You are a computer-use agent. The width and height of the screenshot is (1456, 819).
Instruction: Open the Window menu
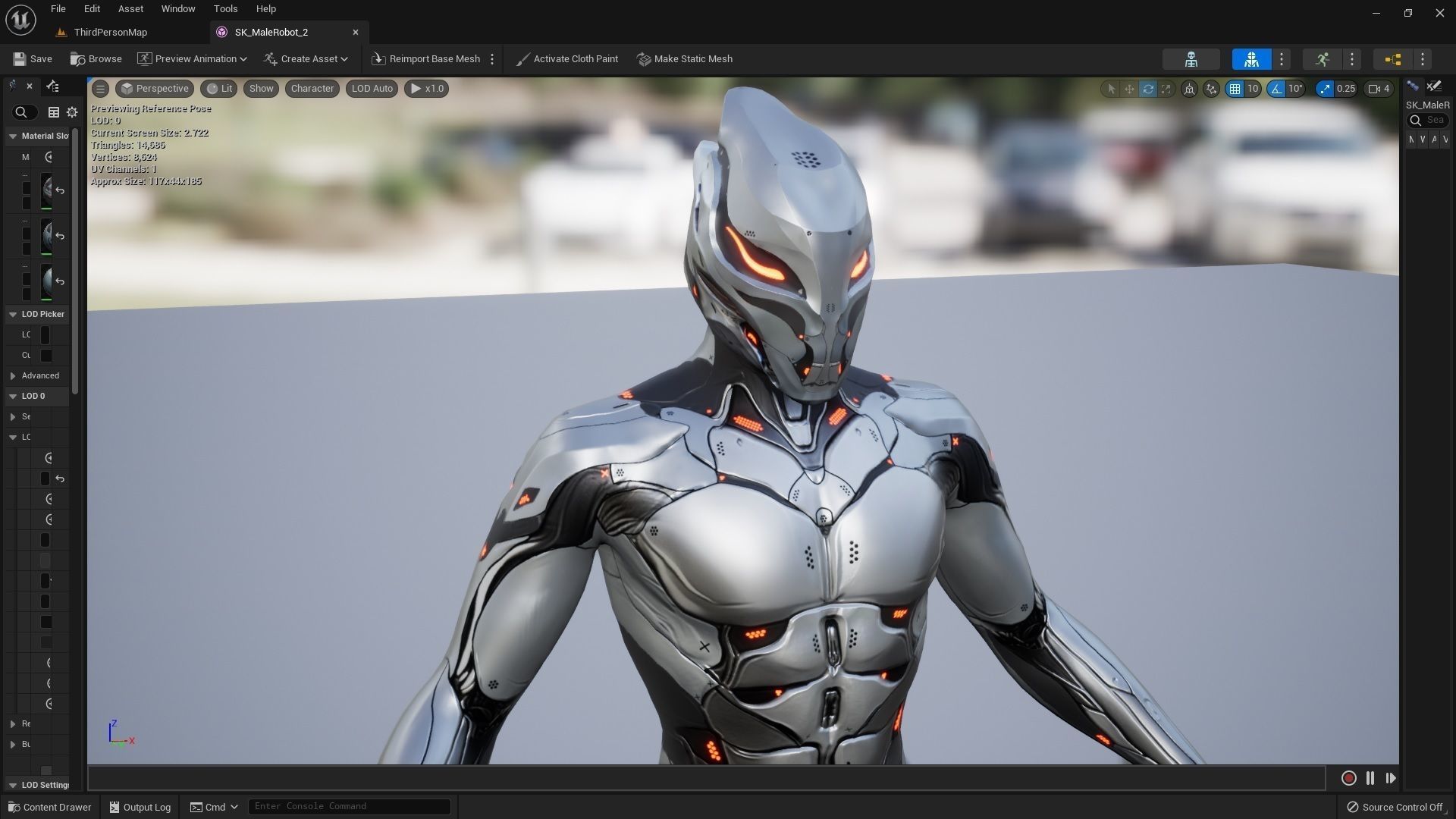178,9
